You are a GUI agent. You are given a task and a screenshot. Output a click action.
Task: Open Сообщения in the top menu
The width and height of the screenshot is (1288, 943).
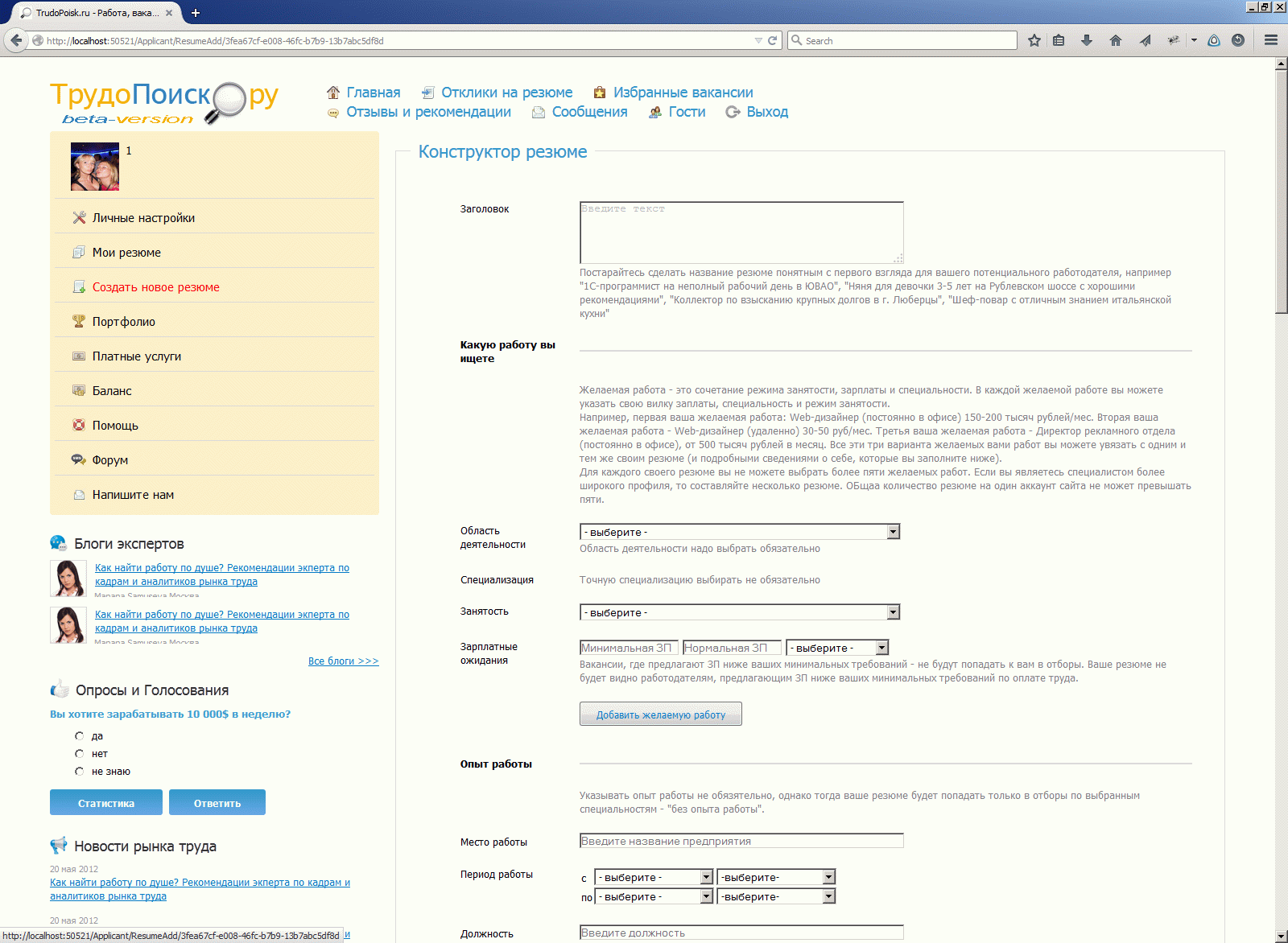click(x=590, y=112)
